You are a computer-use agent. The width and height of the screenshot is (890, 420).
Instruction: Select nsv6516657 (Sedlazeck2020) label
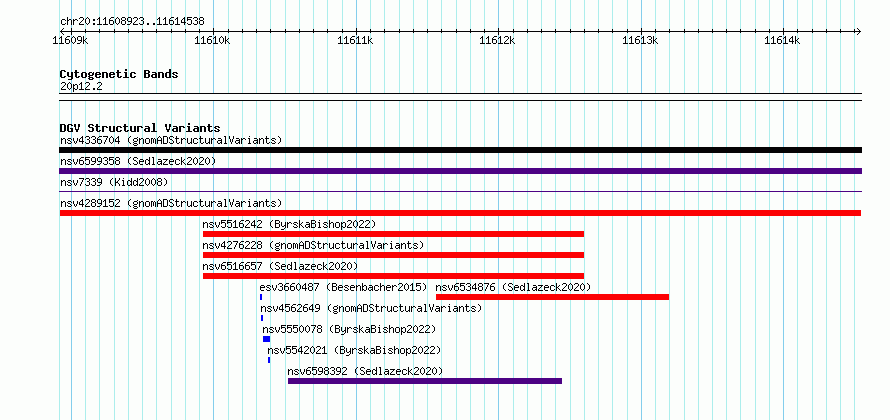[x=280, y=266]
